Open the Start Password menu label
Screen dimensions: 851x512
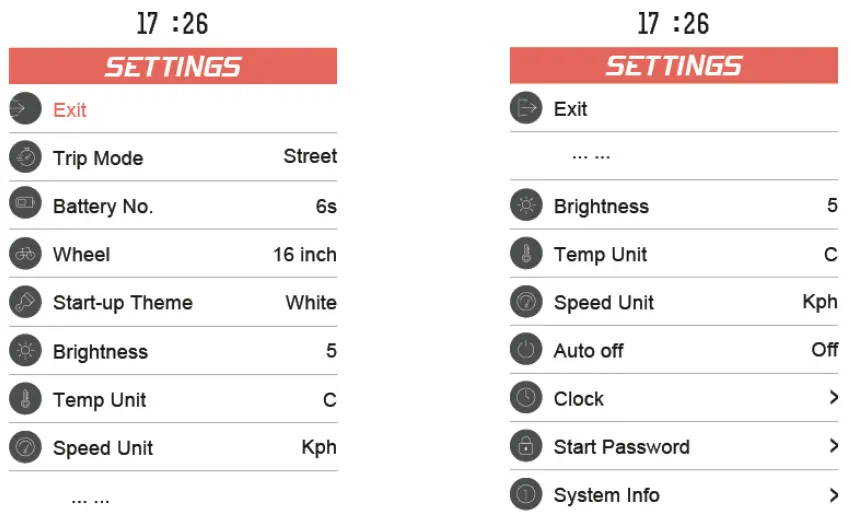[622, 447]
